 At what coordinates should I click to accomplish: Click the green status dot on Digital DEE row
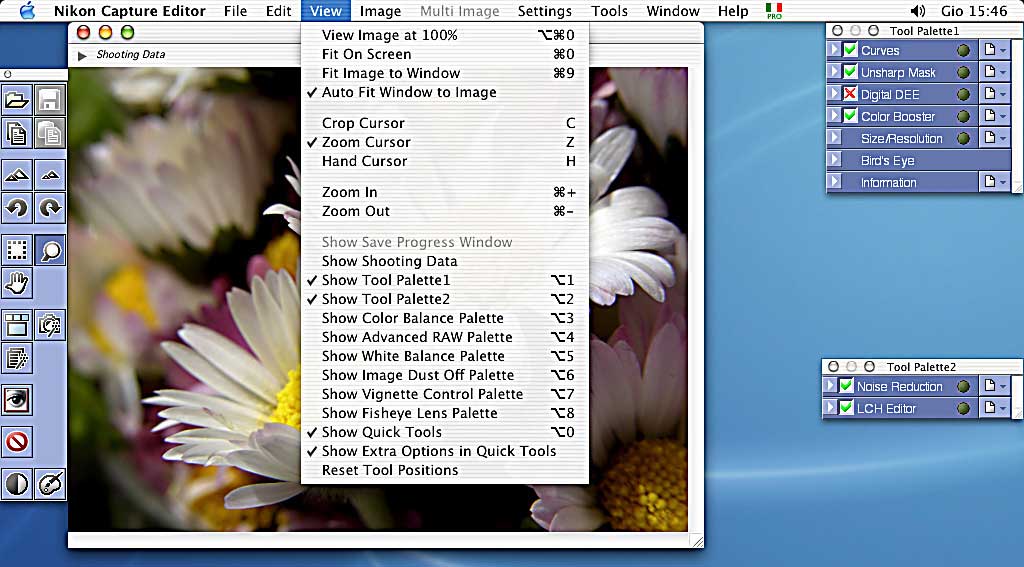[963, 95]
